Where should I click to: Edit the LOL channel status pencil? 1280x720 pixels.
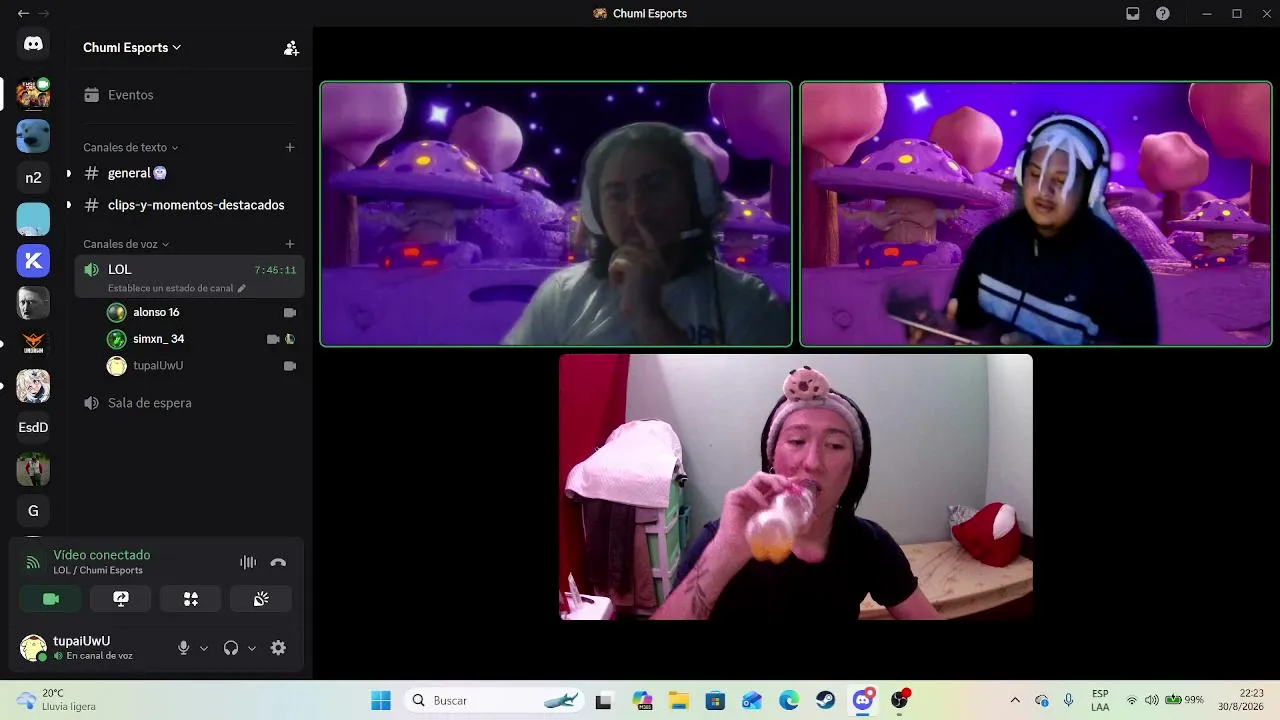241,288
